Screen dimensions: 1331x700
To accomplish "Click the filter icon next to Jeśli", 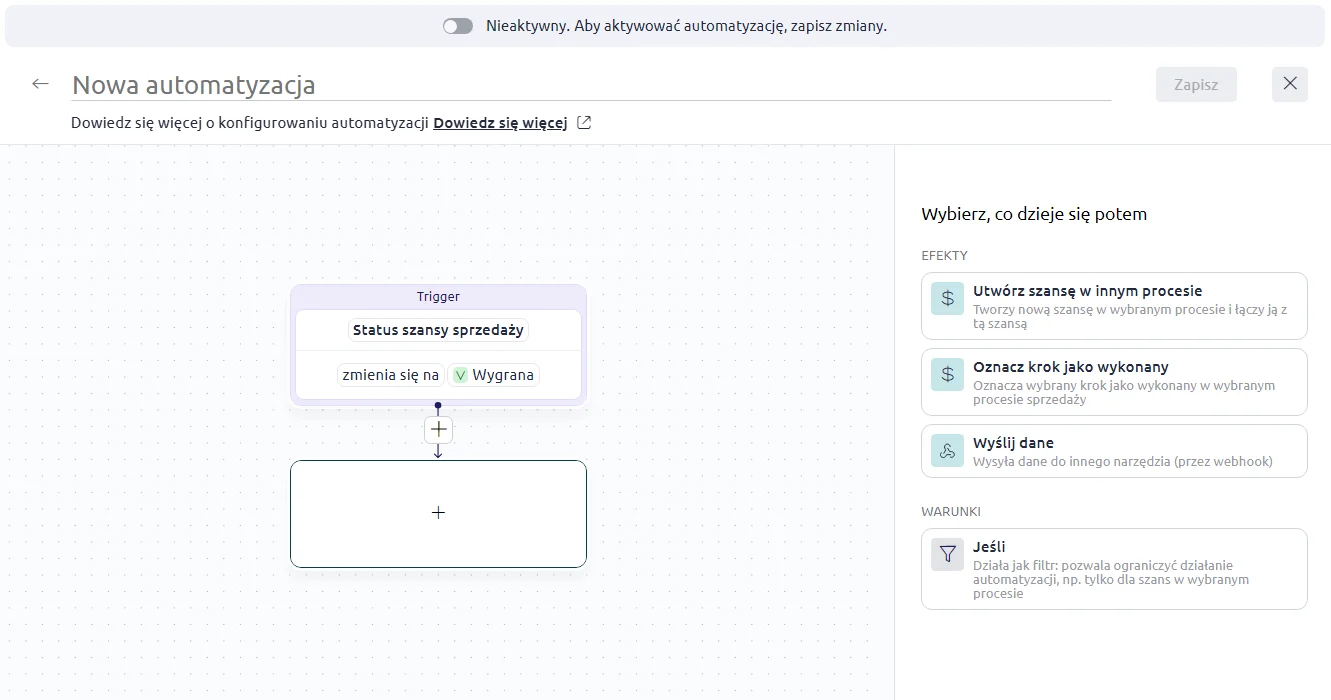I will click(x=946, y=553).
